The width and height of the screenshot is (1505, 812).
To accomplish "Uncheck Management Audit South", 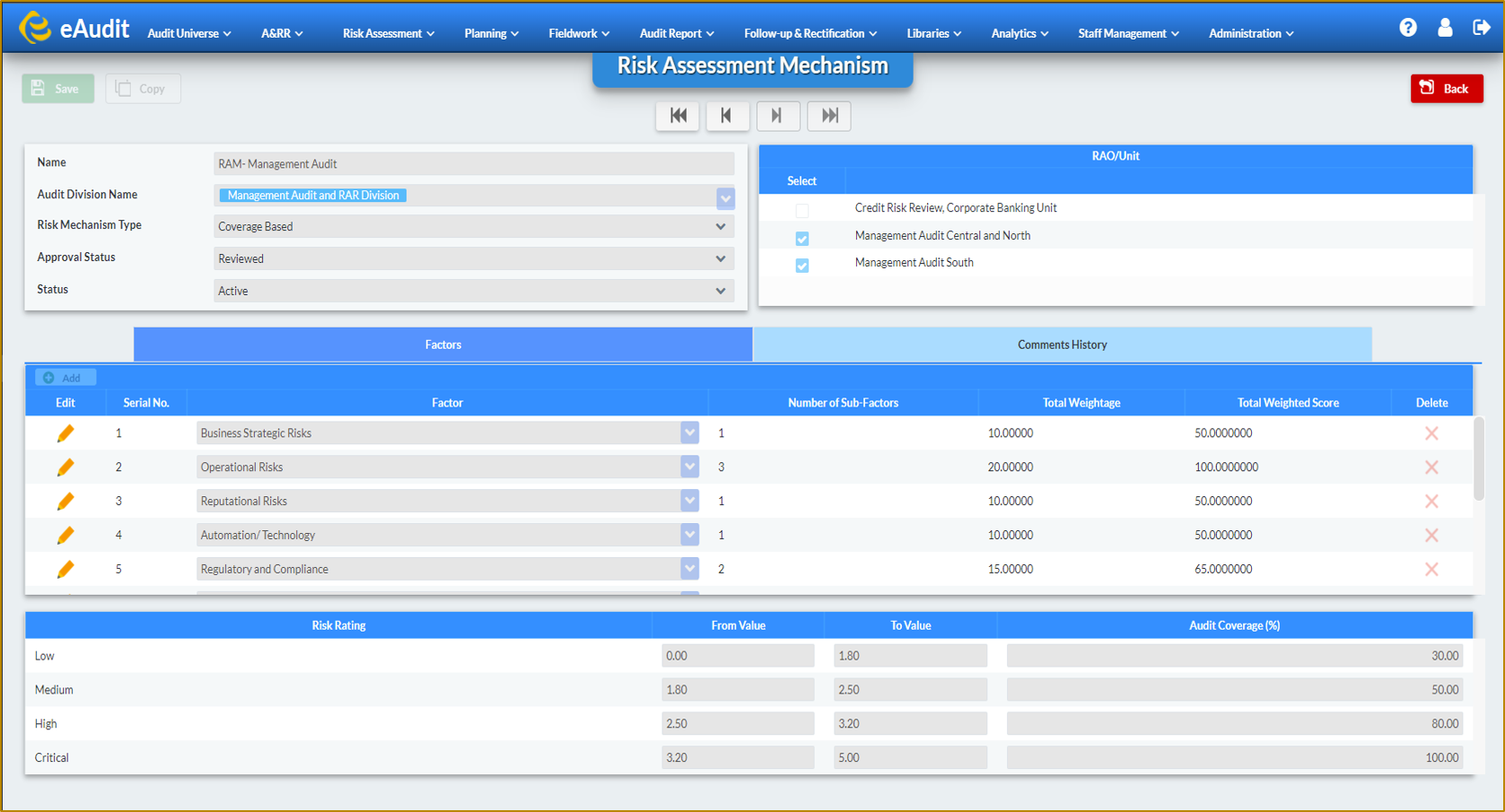I will pyautogui.click(x=801, y=265).
